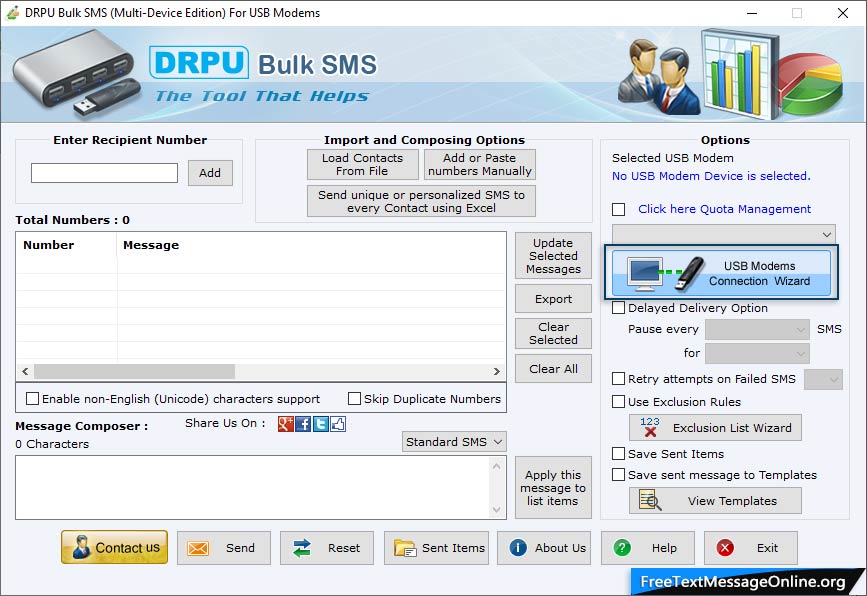Click the message composer text area
This screenshot has height=596, width=867.
point(252,488)
